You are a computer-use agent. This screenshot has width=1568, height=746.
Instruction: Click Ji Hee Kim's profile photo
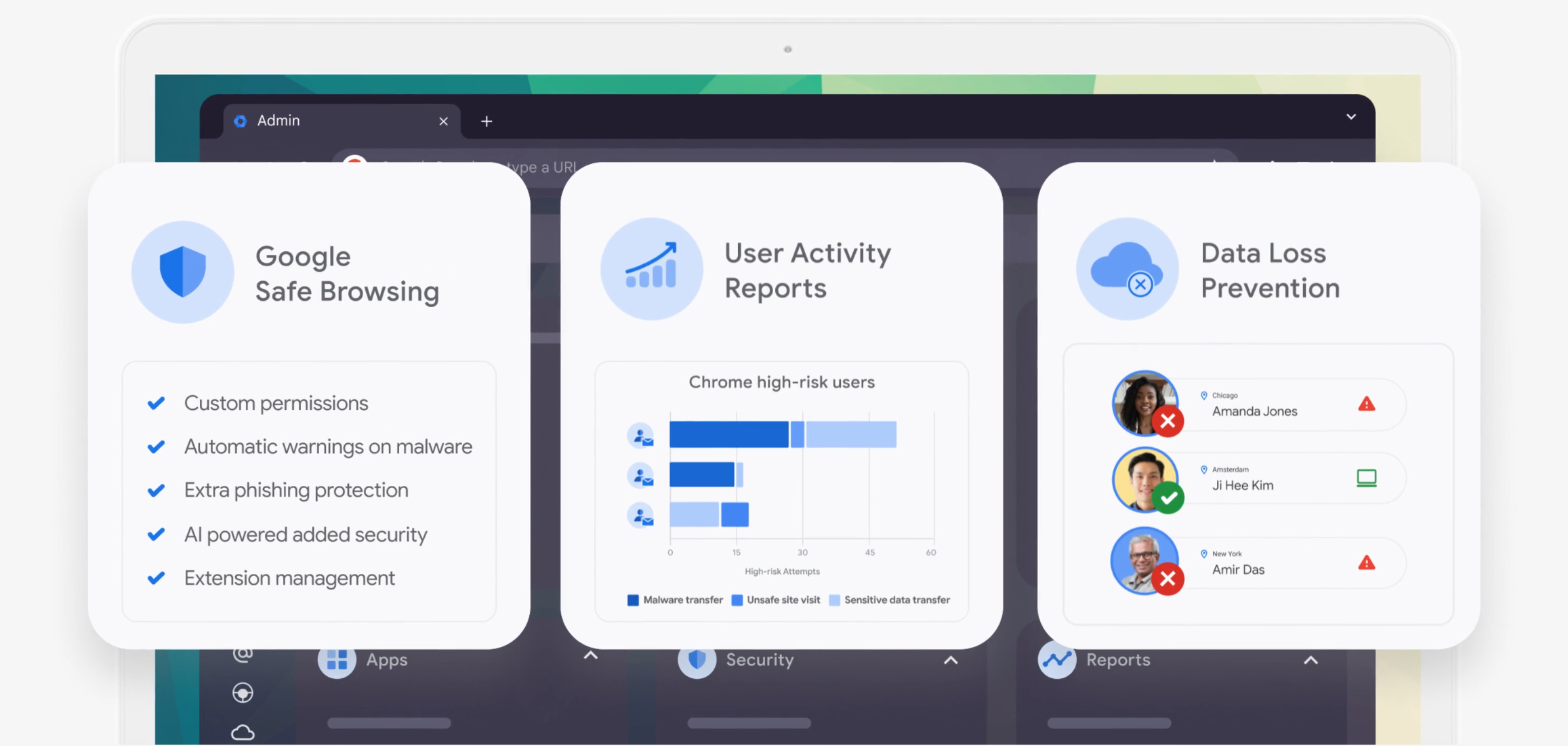(x=1144, y=480)
